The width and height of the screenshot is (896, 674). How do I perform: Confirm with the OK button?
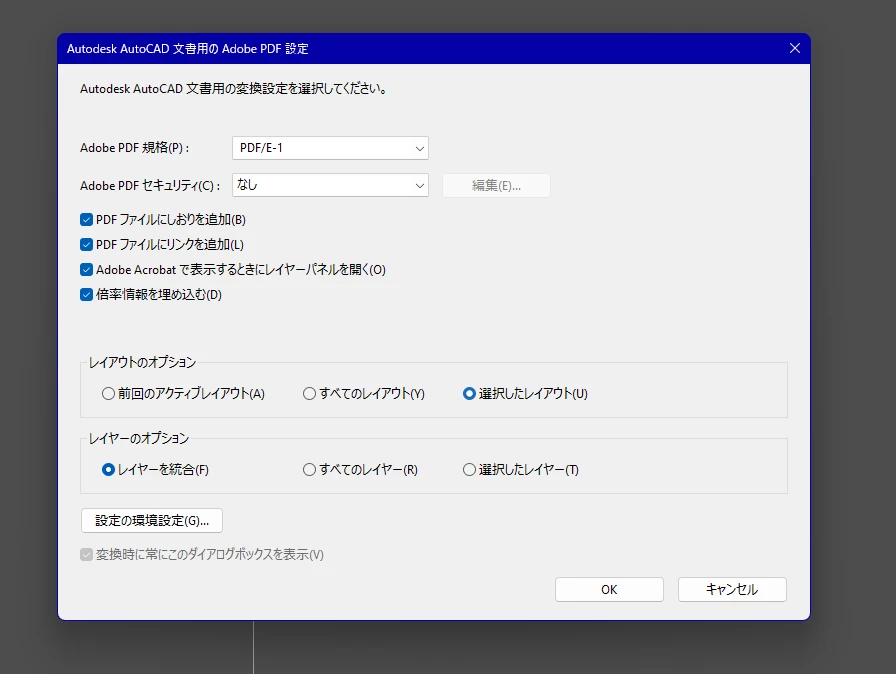(609, 589)
